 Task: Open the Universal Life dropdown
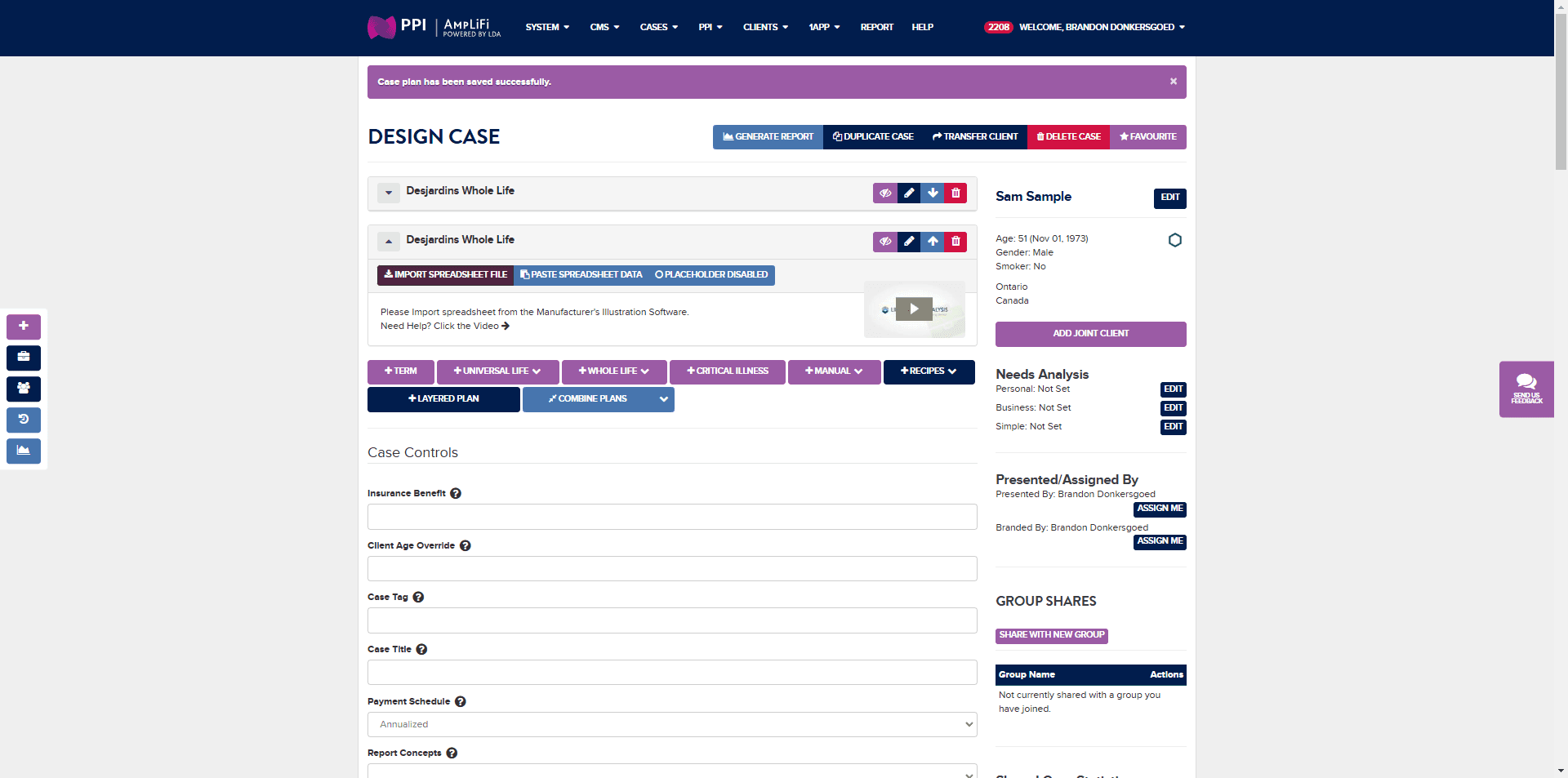497,371
